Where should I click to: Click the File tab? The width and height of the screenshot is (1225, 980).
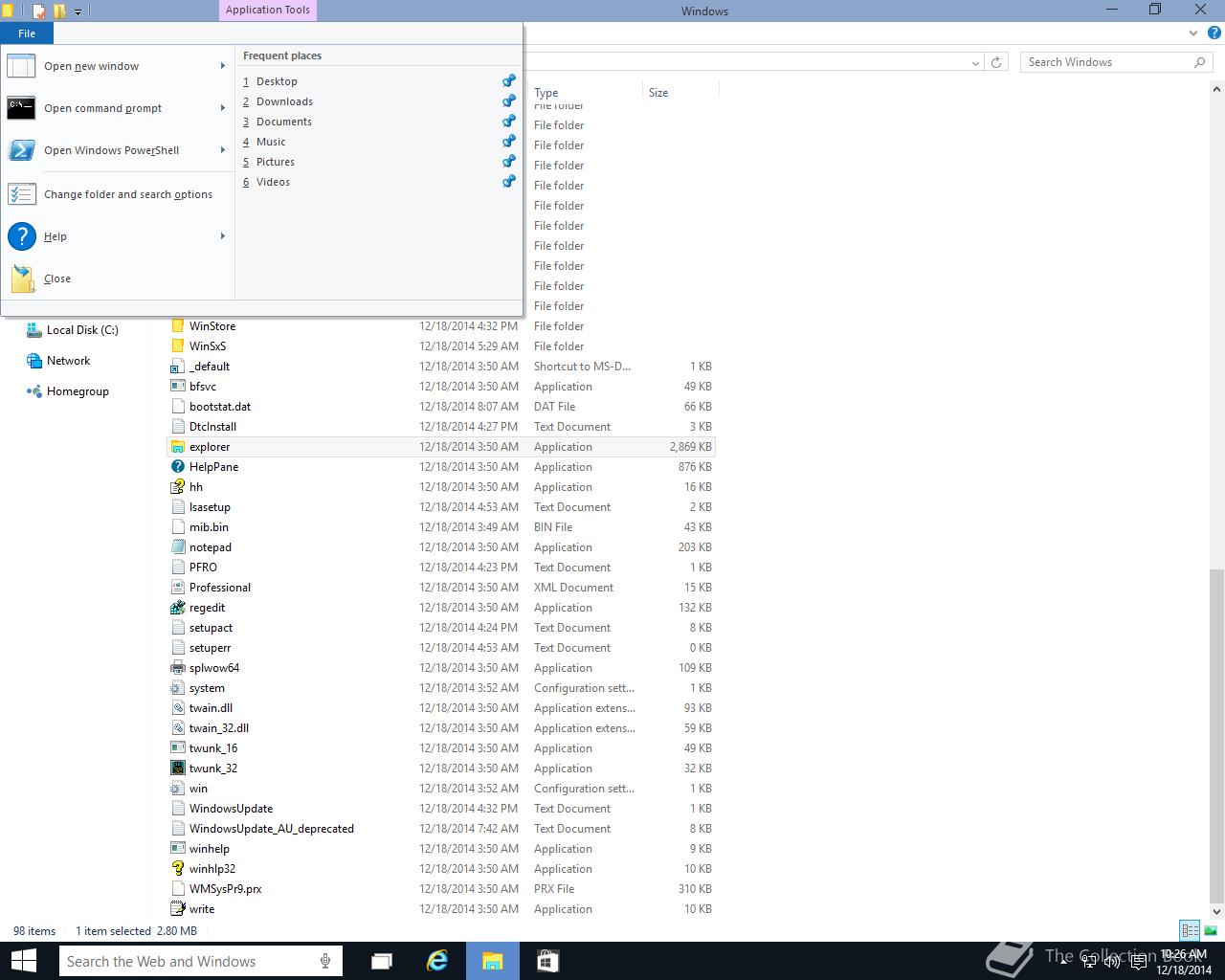click(x=27, y=33)
